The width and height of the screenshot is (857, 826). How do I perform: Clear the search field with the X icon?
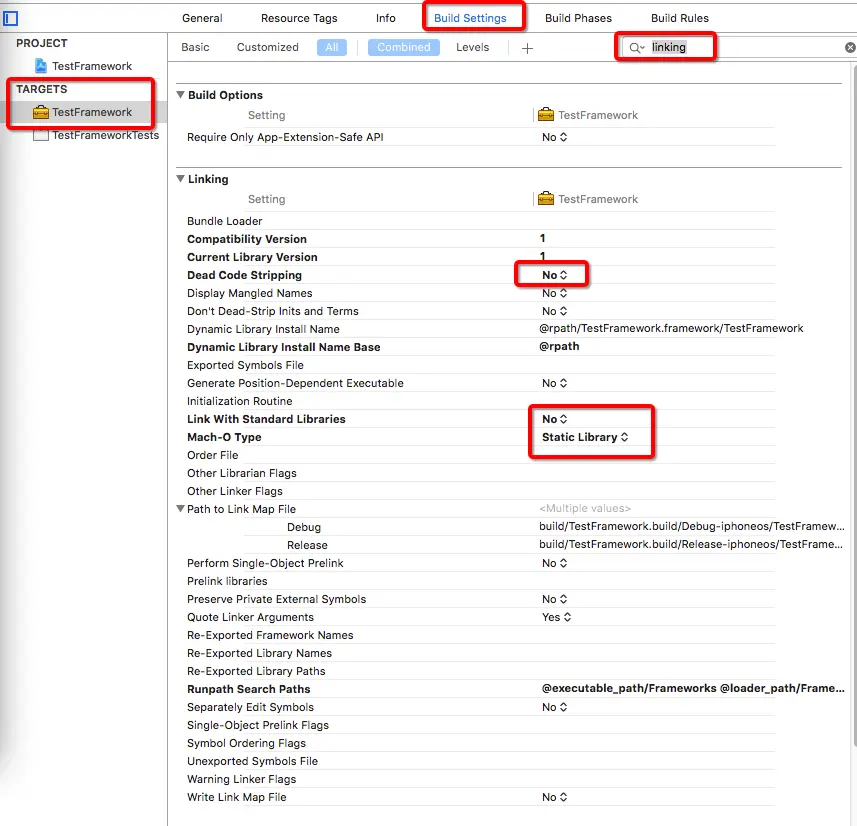850,48
